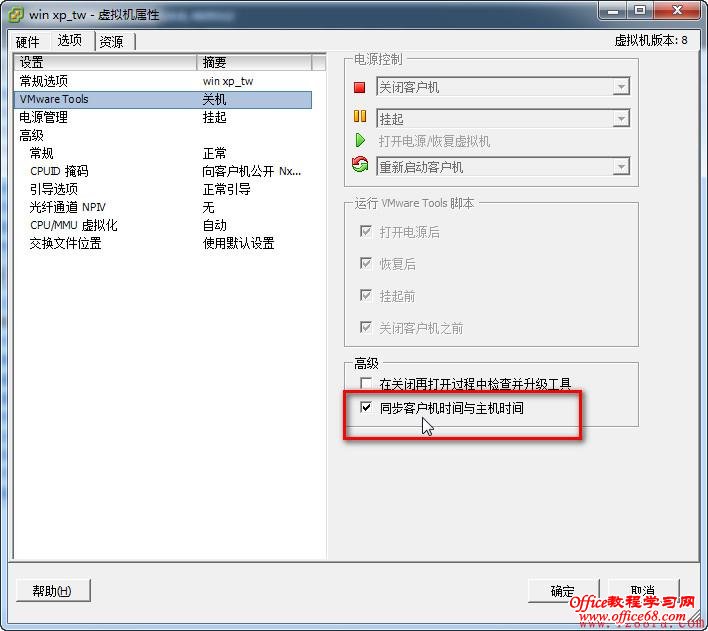Toggle the 恢复后 script checkbox
Viewport: 708px width, 631px height.
(366, 263)
